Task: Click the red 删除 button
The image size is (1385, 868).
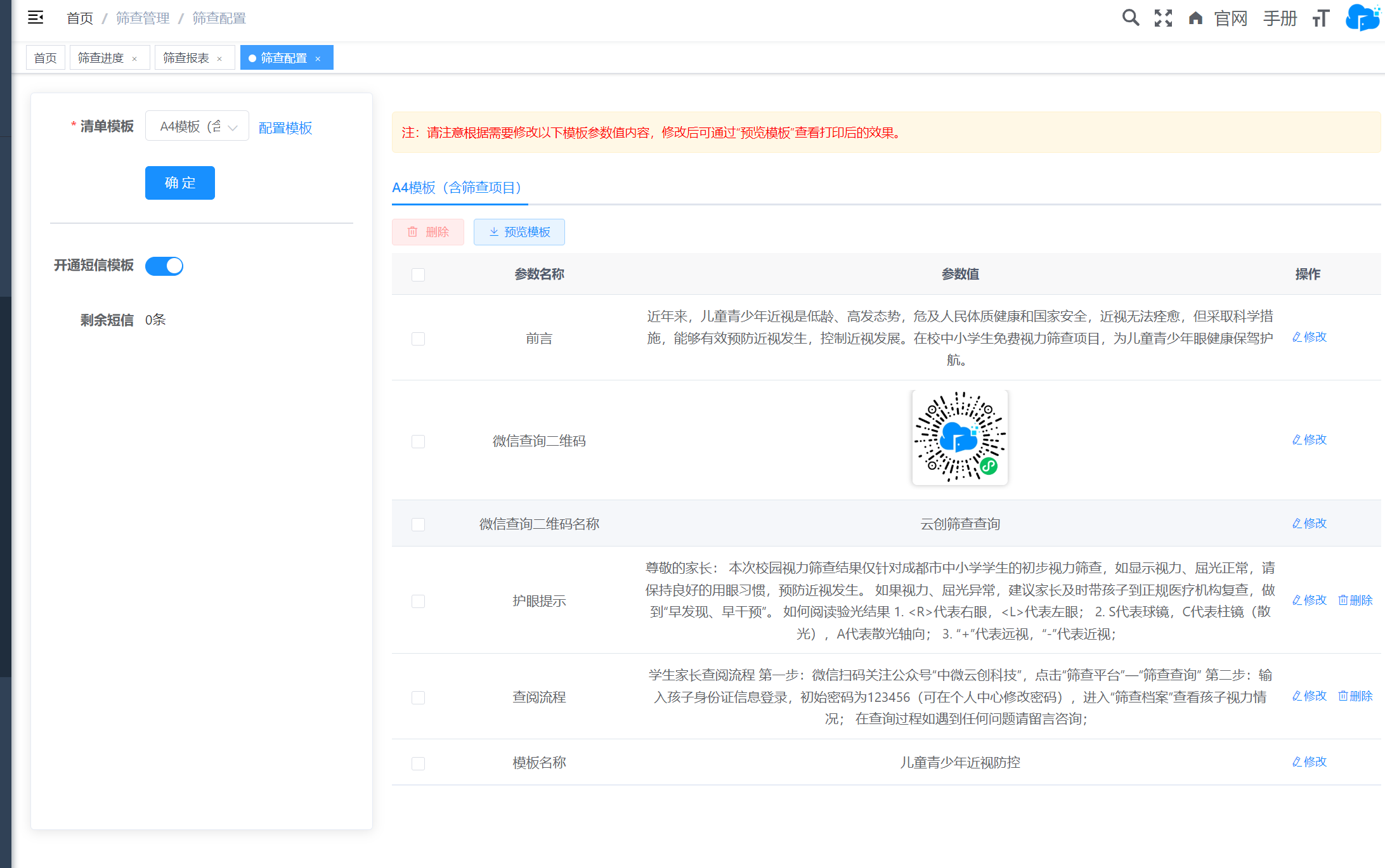Action: click(428, 232)
